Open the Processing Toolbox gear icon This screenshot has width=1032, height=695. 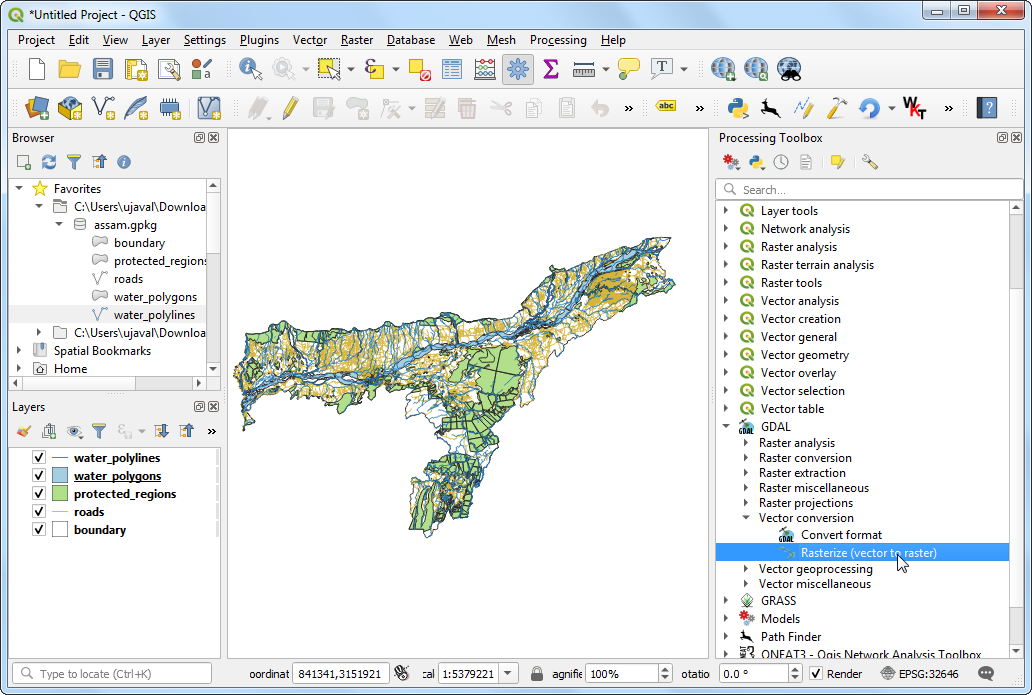coord(517,69)
